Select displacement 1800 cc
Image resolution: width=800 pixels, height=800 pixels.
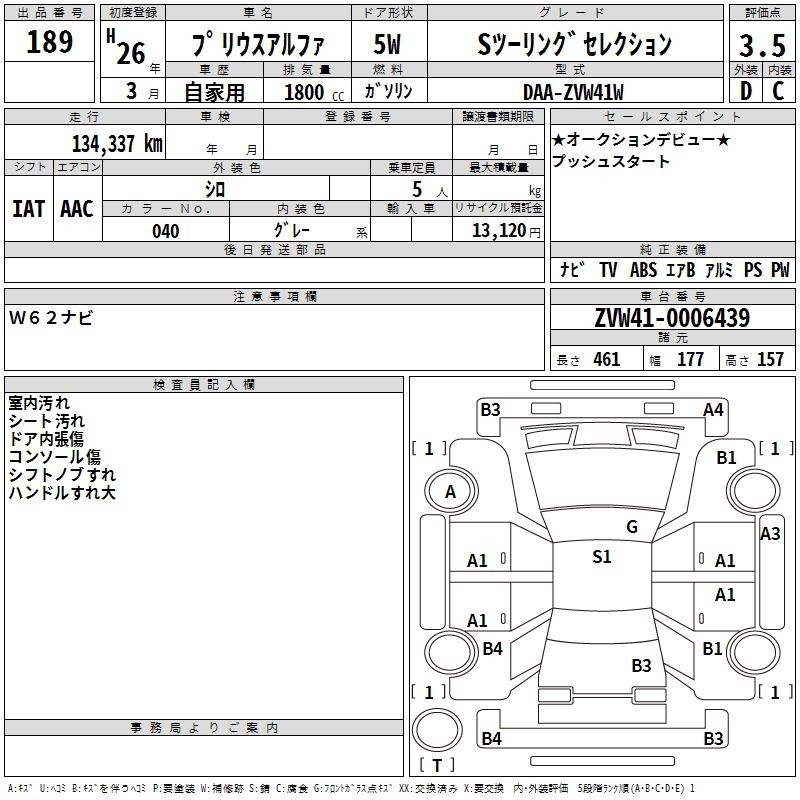[x=314, y=92]
